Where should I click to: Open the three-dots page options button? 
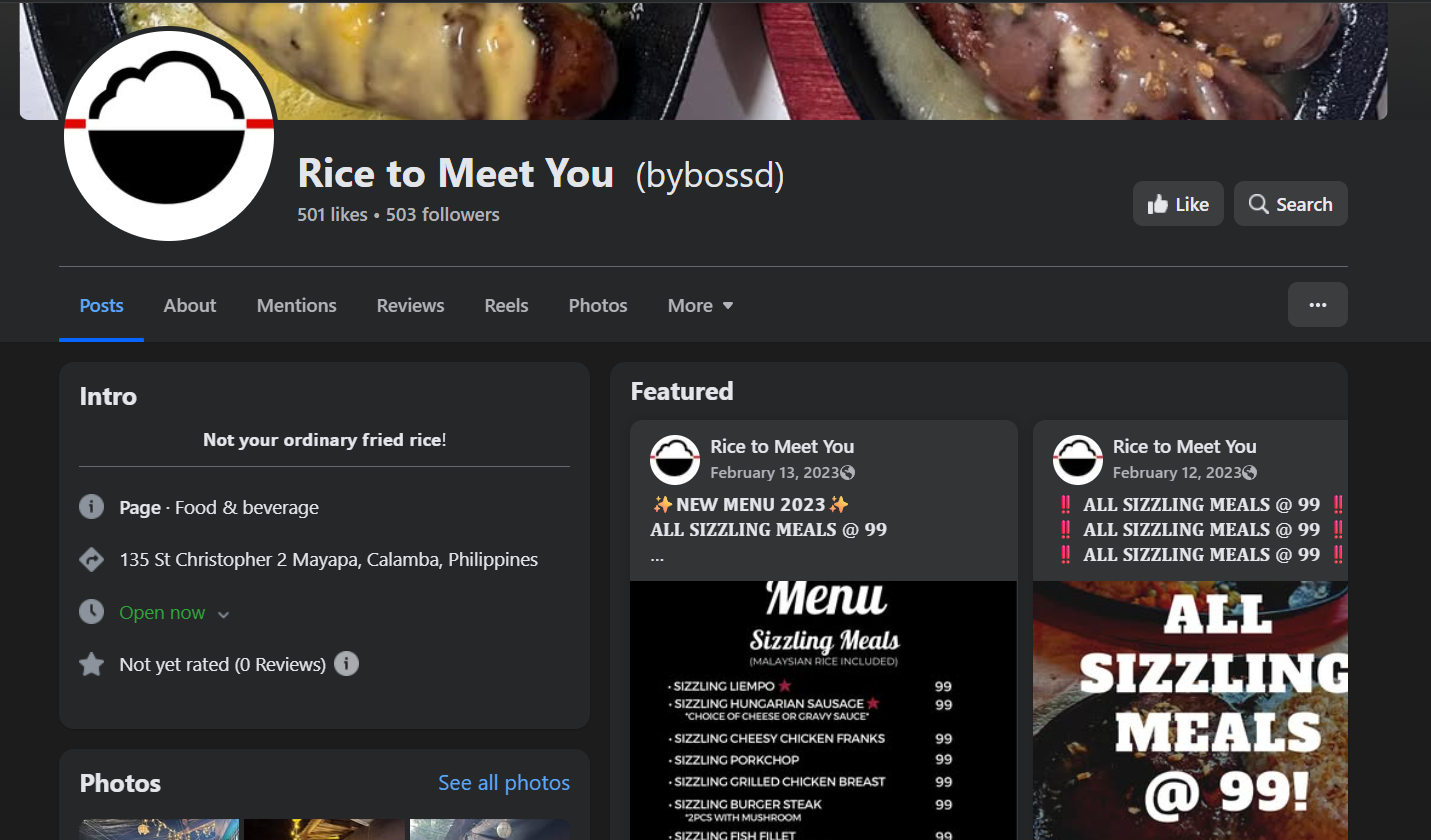(x=1317, y=305)
